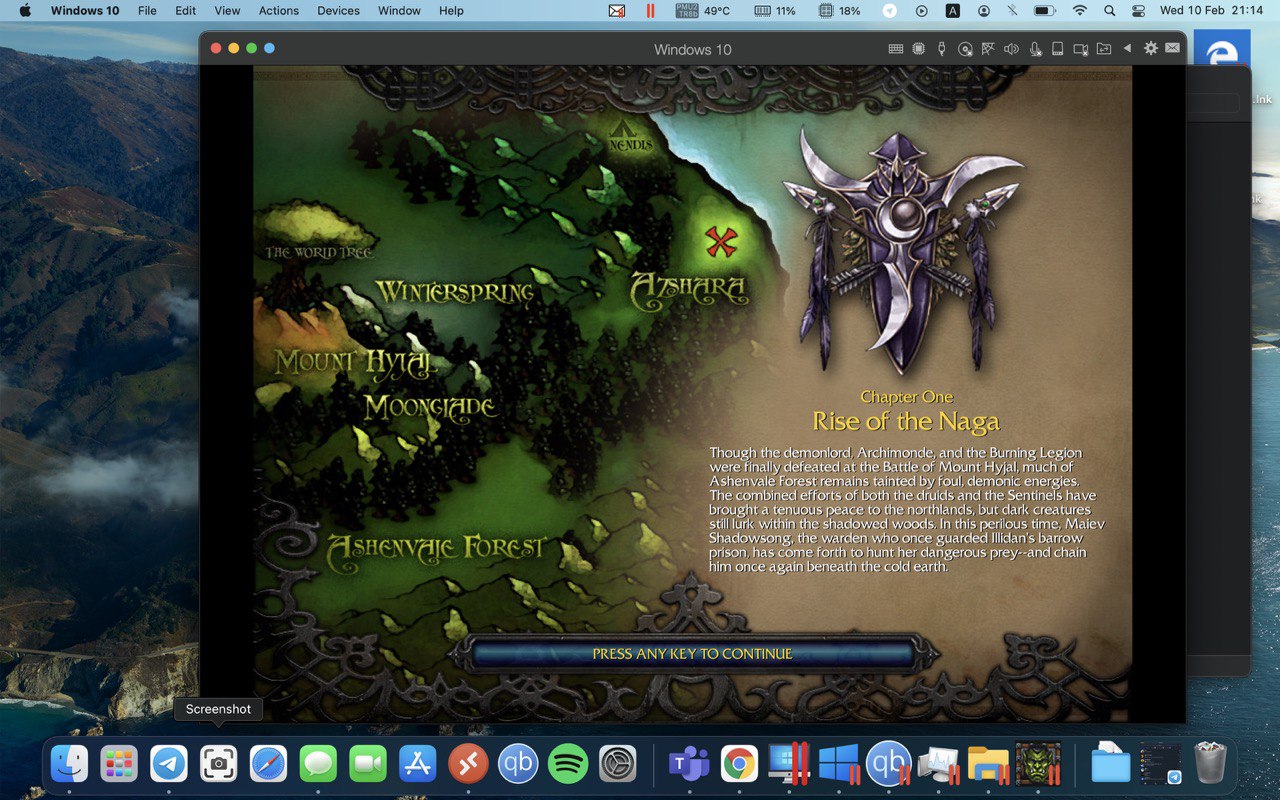1280x800 pixels.
Task: Open the Devices menu
Action: tap(338, 11)
